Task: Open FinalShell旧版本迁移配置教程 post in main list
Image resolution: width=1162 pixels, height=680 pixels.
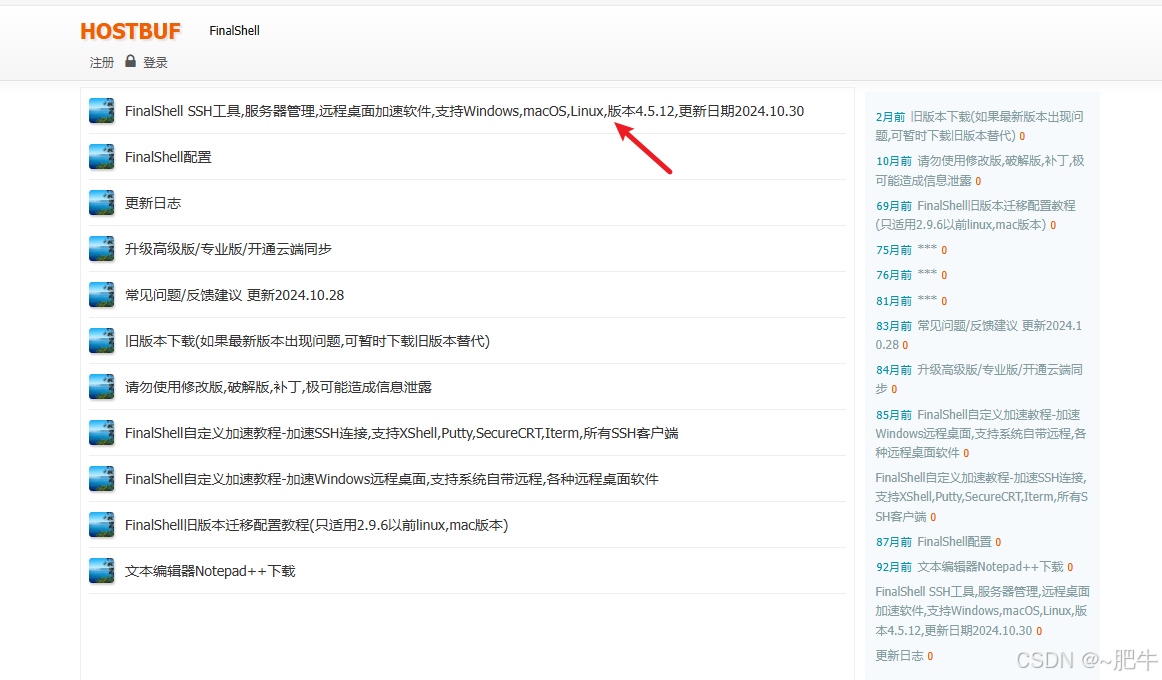Action: [316, 524]
